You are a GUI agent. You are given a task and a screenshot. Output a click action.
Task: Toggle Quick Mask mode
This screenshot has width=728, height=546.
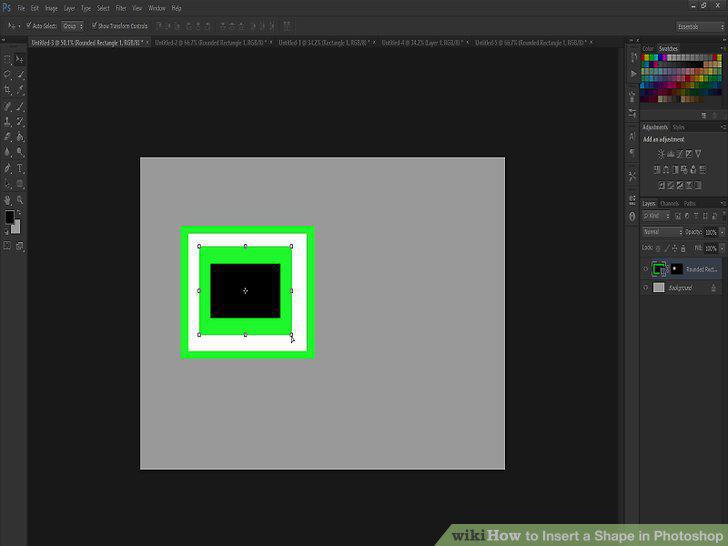pos(7,246)
